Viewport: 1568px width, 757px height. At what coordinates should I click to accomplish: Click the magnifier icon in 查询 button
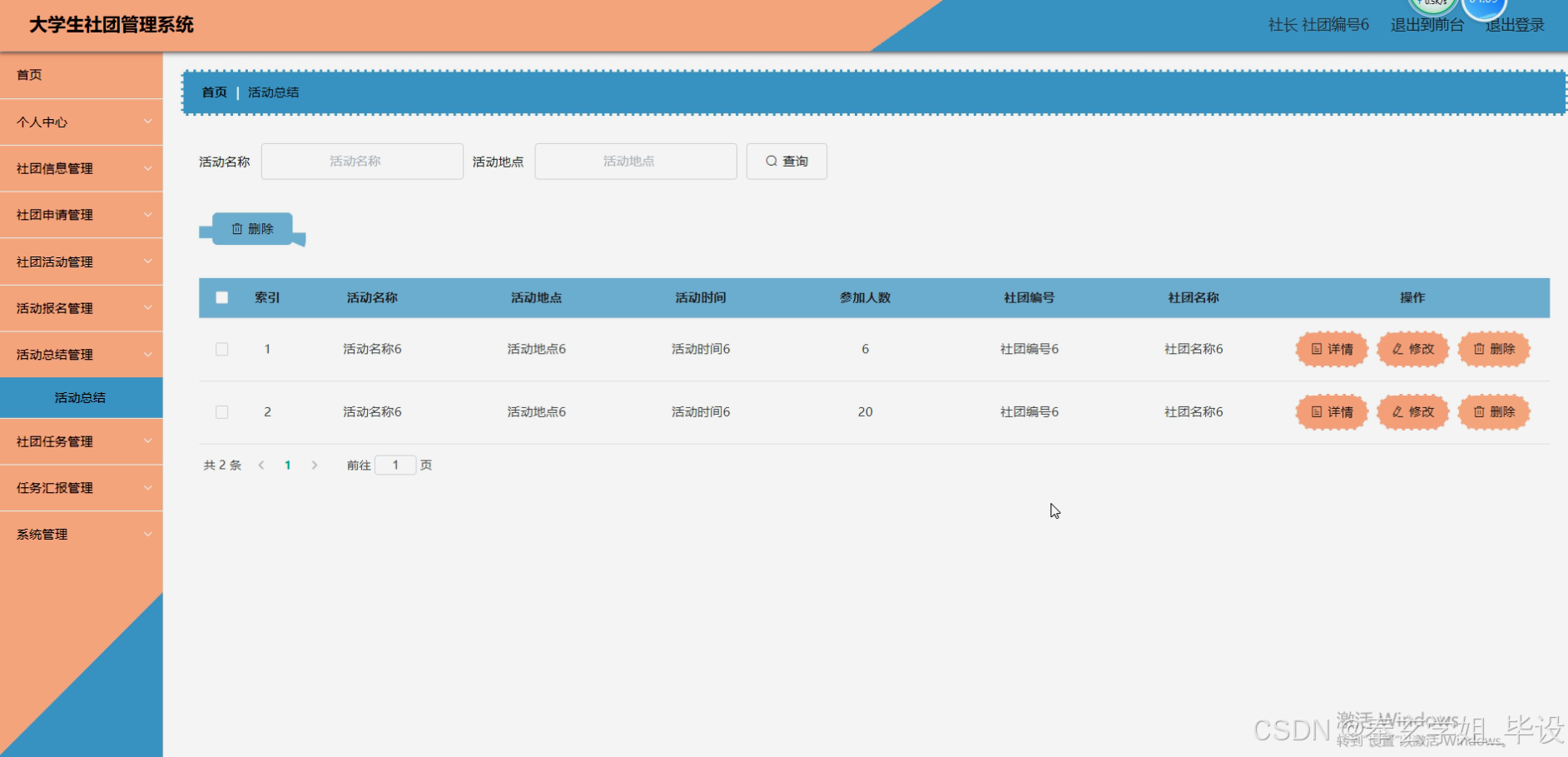click(x=772, y=162)
